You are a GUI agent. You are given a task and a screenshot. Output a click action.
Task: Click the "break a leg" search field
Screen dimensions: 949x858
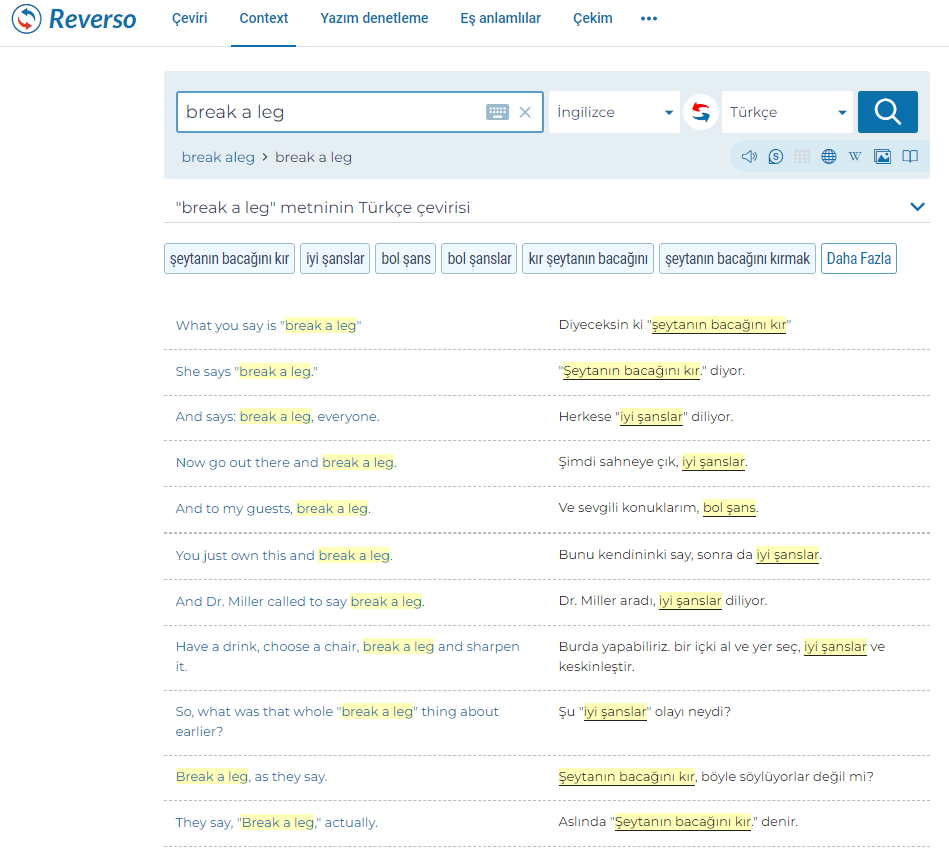[330, 112]
